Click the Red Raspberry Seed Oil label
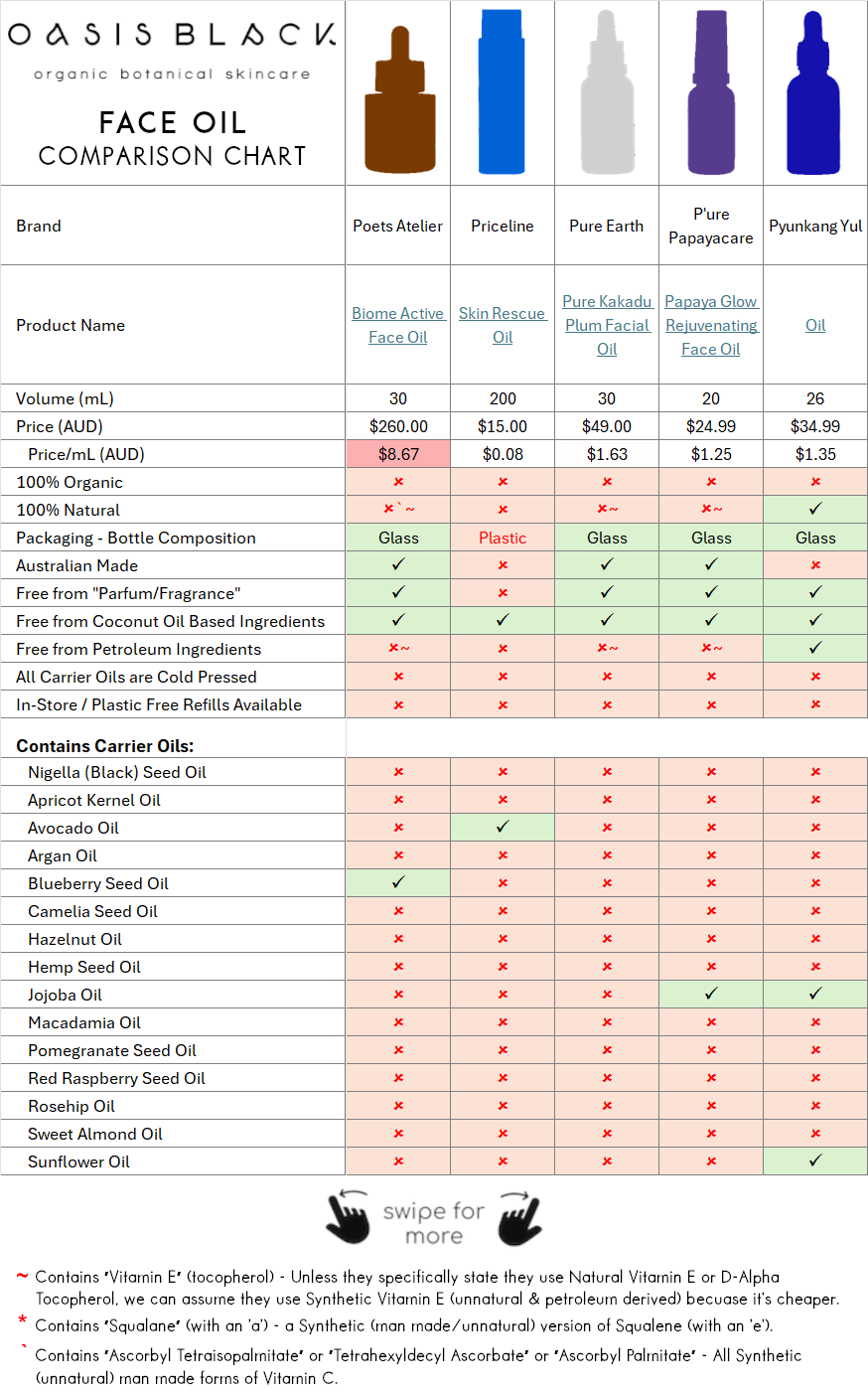 [x=116, y=1078]
